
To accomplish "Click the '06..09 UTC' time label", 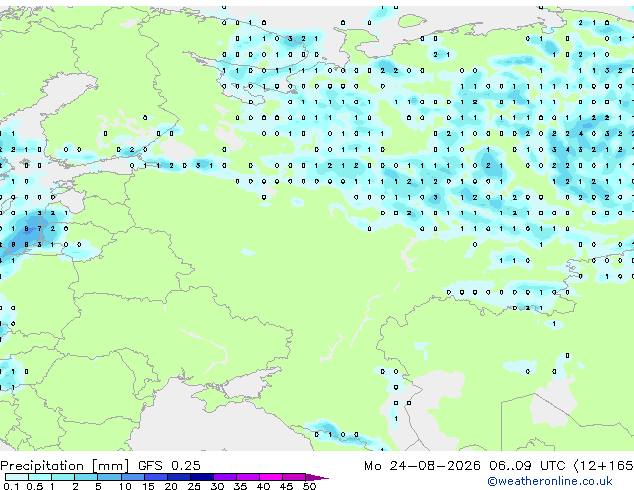I will [526, 466].
